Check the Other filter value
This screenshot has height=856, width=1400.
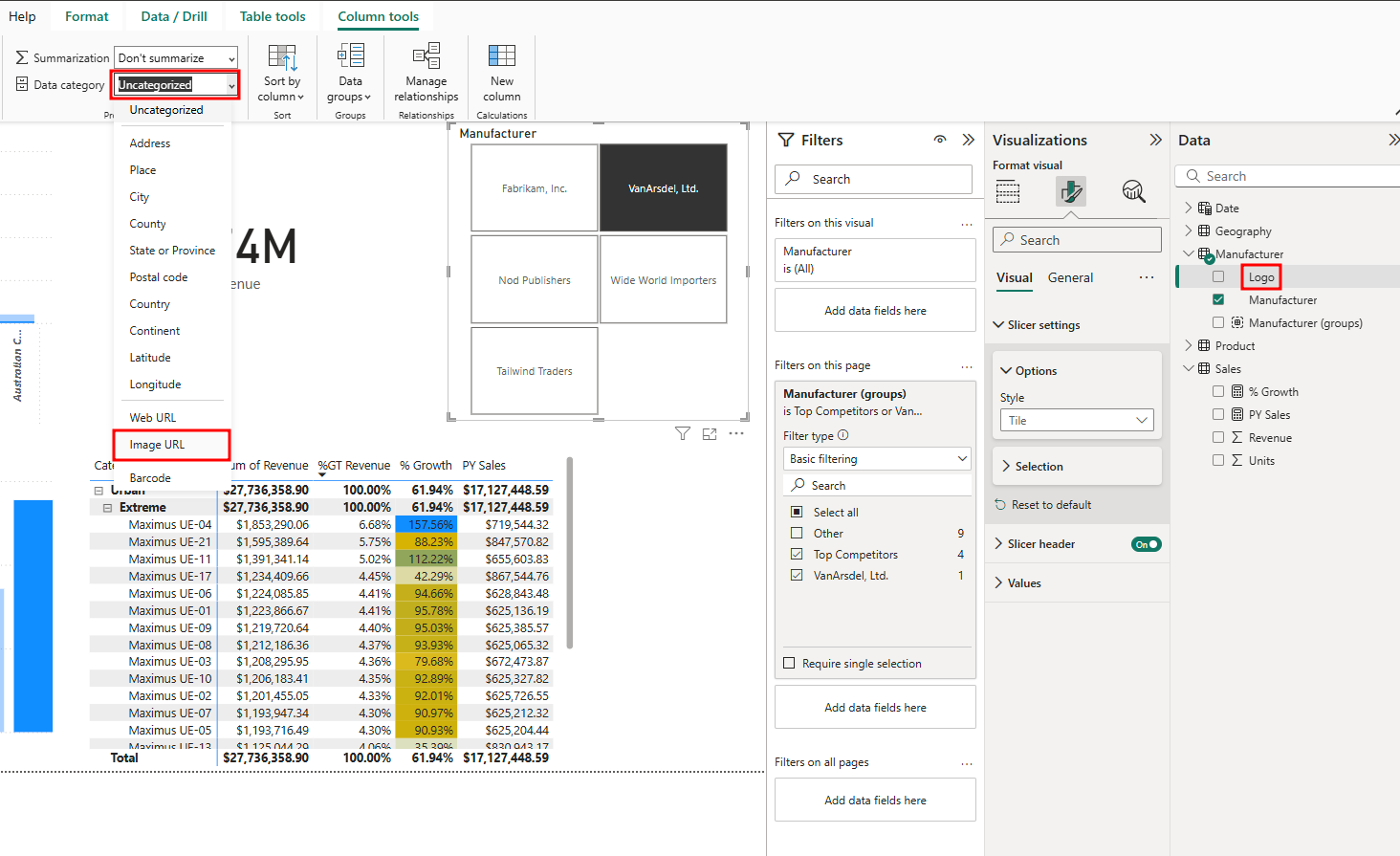point(797,533)
